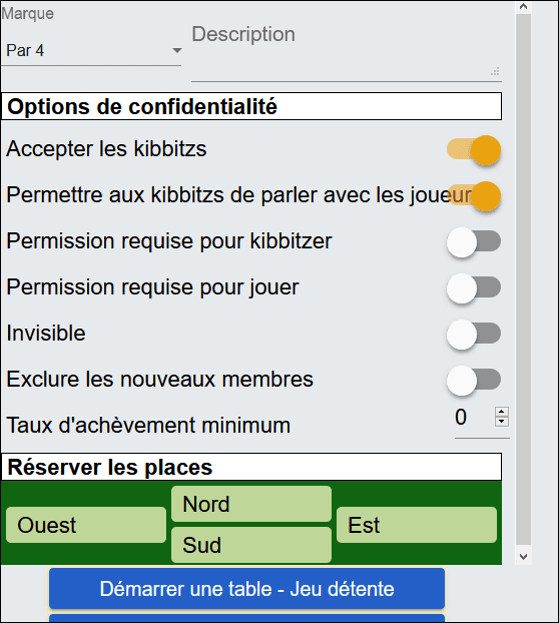Click the Description field corner grip

click(495, 72)
